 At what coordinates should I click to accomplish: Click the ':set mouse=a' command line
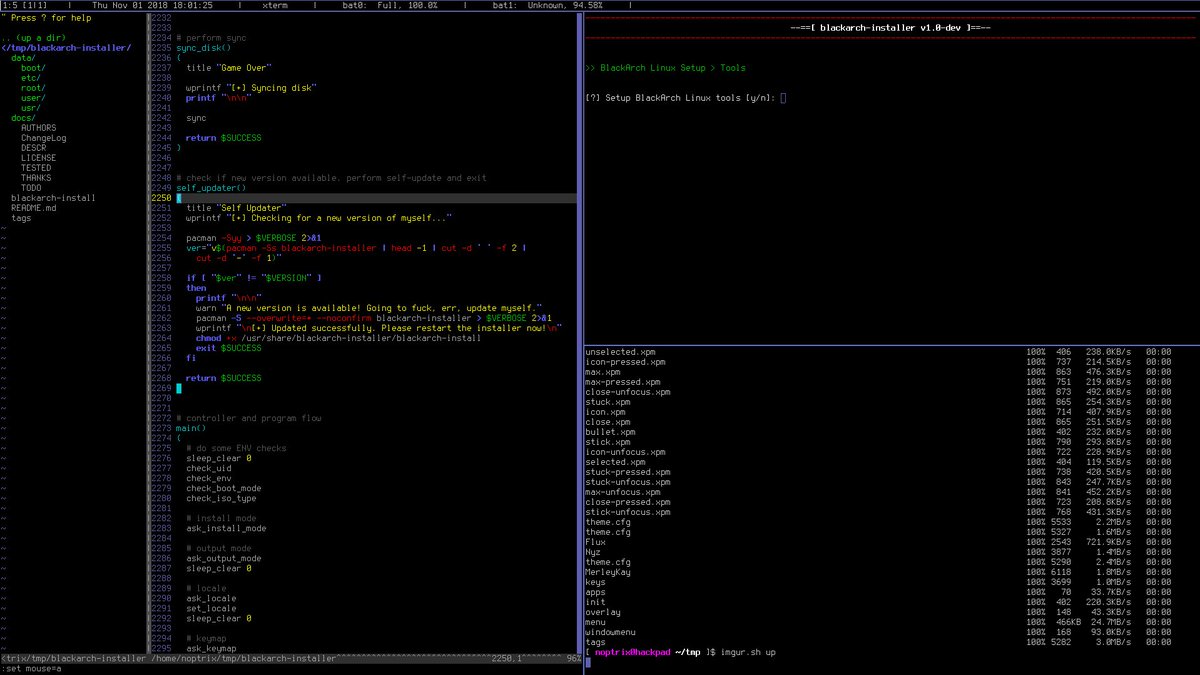[x=31, y=668]
